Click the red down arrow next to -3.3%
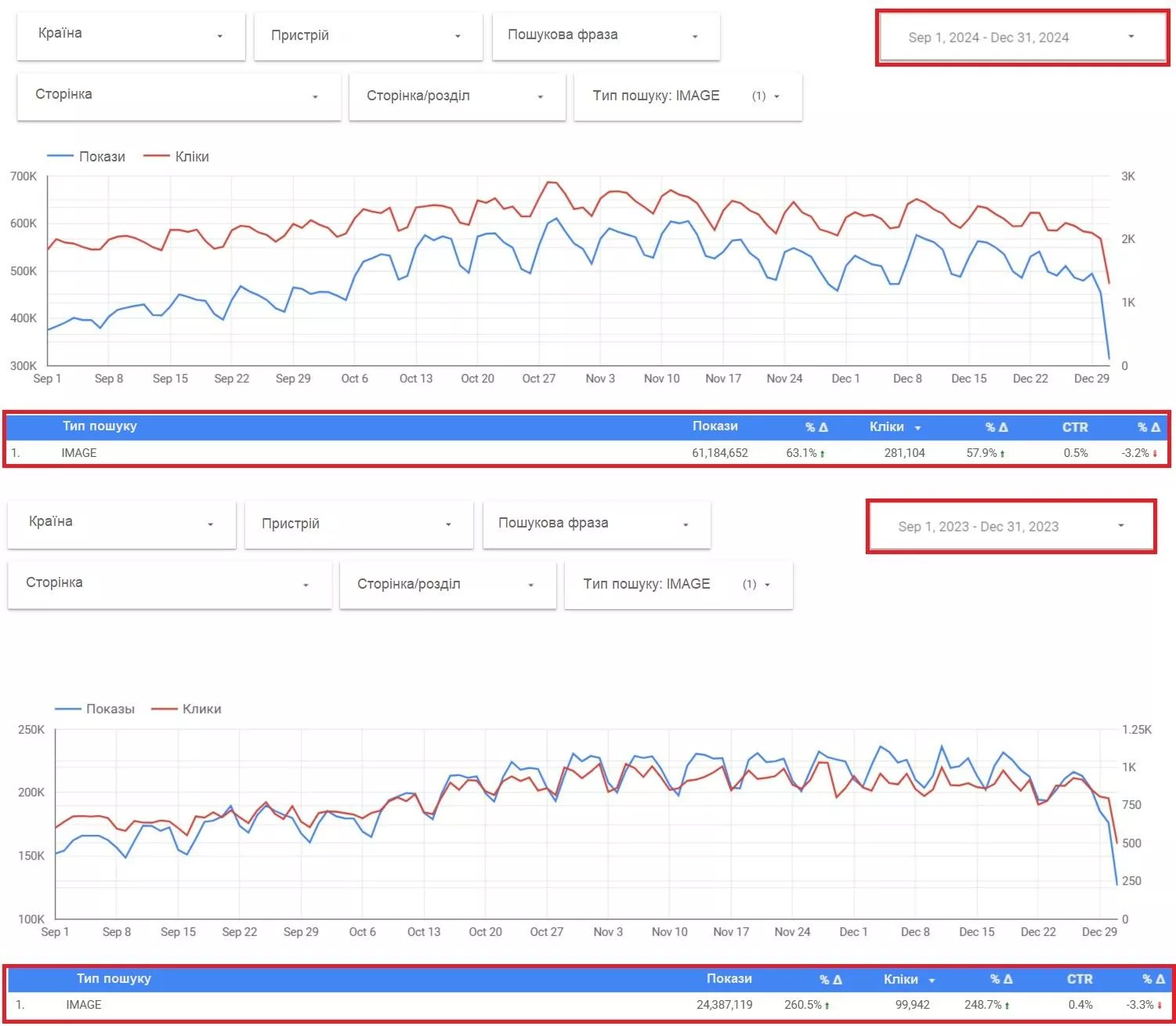The image size is (1176, 1026). (x=1160, y=1006)
